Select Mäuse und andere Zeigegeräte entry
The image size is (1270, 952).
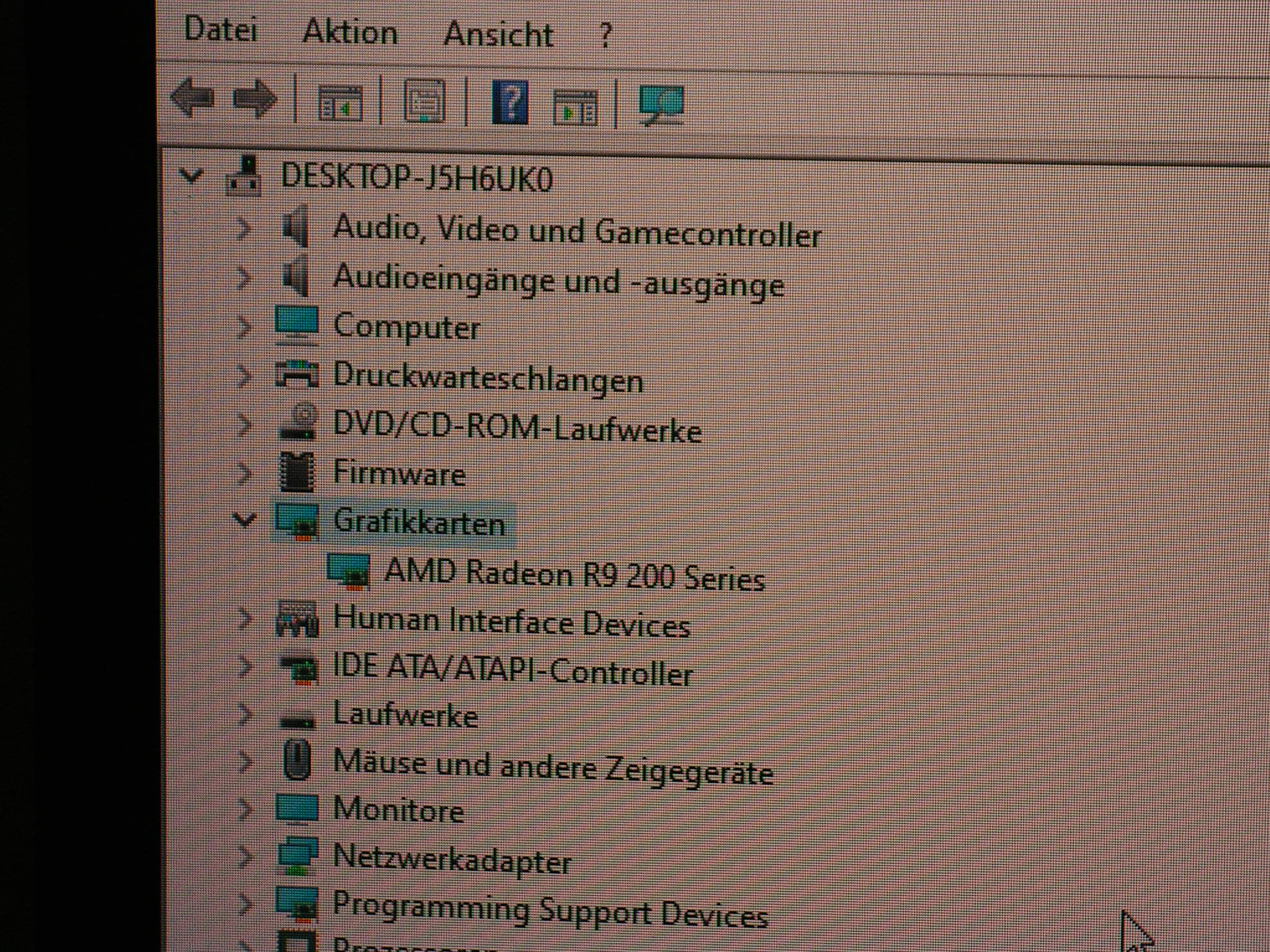[x=553, y=767]
